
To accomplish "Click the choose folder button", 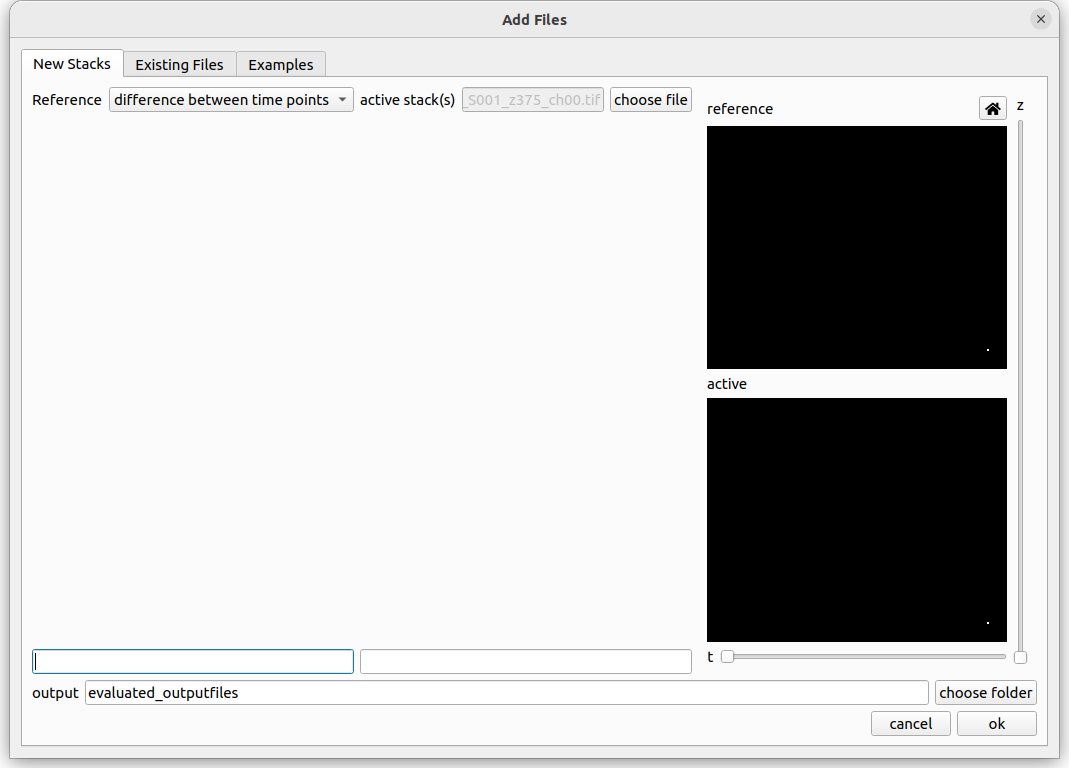I will 985,692.
